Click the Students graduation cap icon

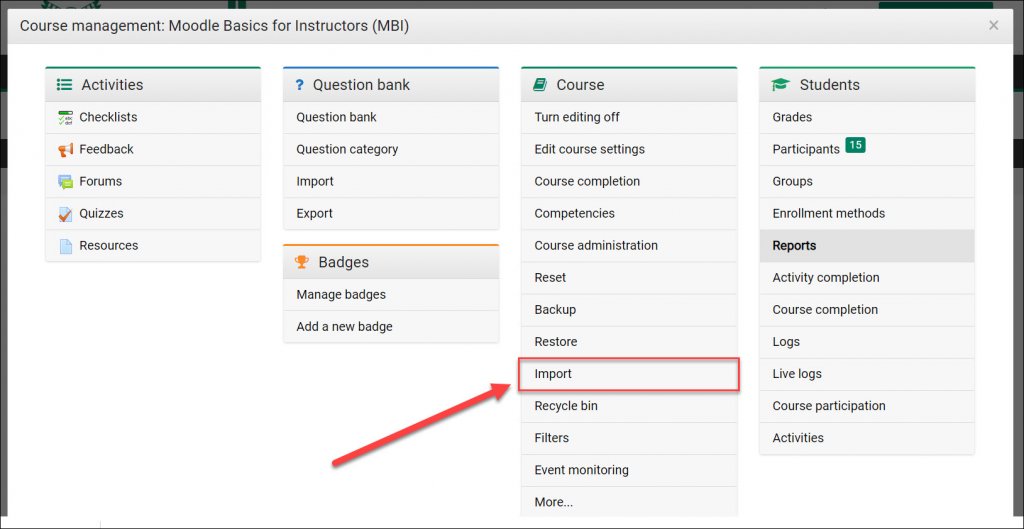coord(780,85)
